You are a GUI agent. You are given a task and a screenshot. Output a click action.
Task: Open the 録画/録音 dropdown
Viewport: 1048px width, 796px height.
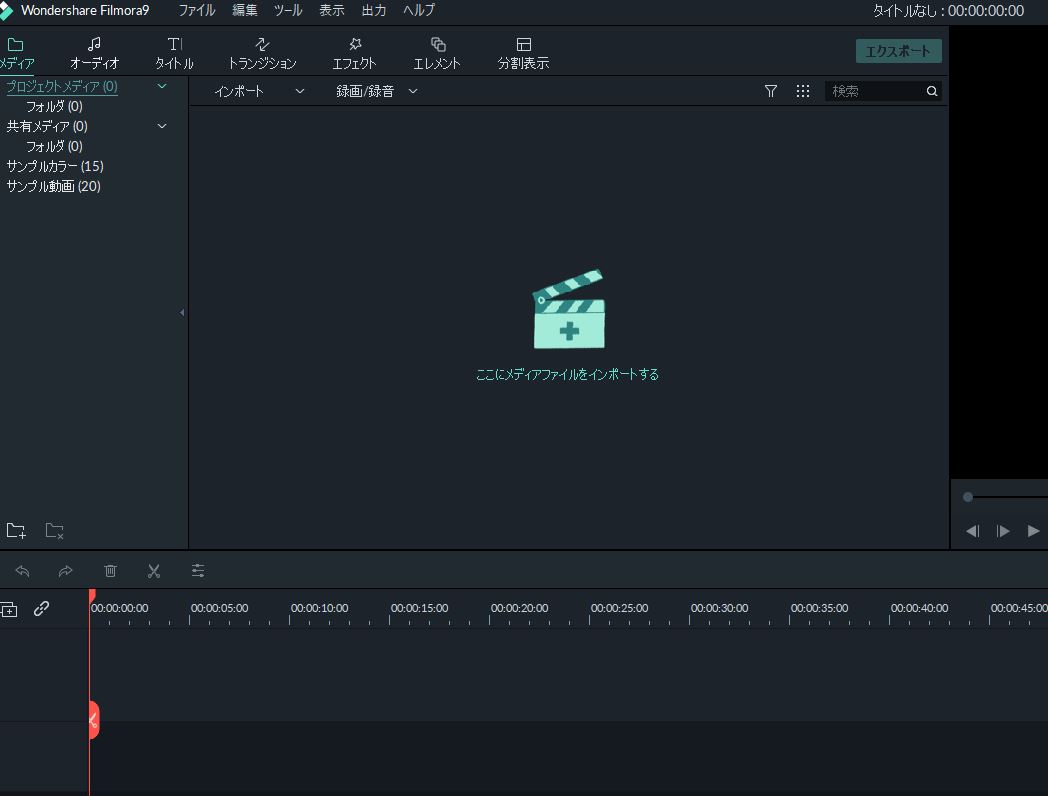377,91
